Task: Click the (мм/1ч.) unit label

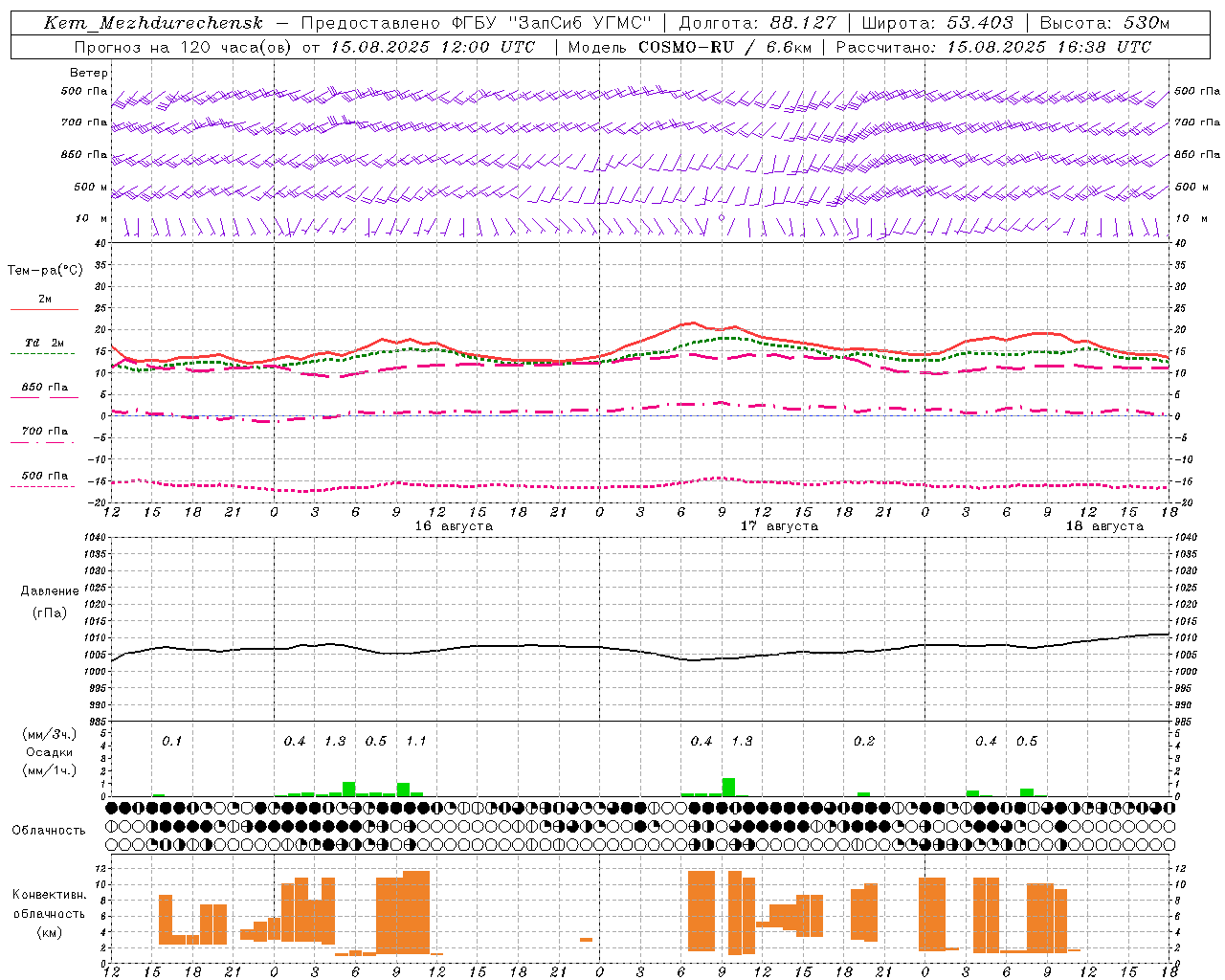Action: [50, 770]
